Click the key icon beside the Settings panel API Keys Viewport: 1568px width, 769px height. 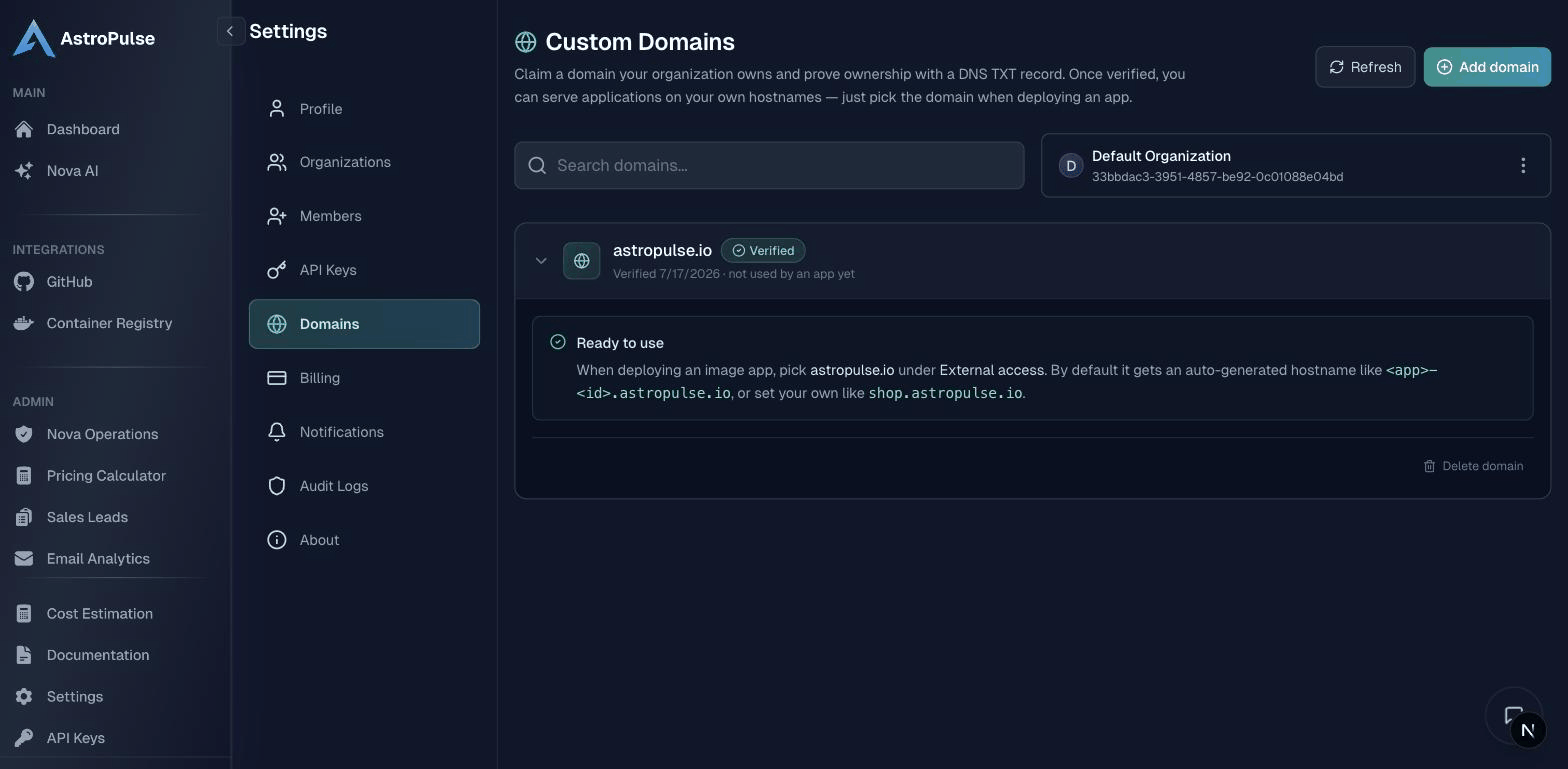click(277, 270)
